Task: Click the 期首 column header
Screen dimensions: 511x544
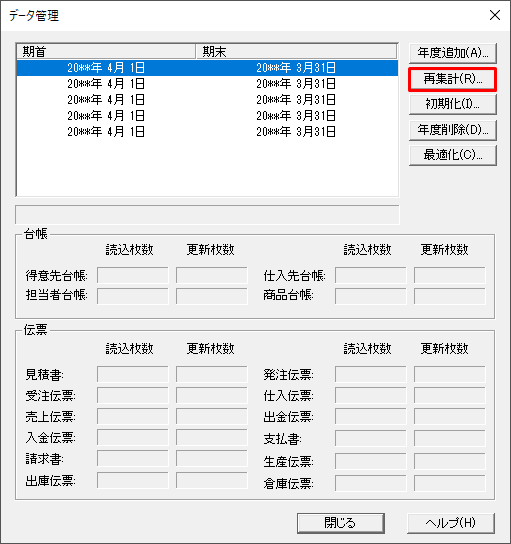Action: point(106,52)
